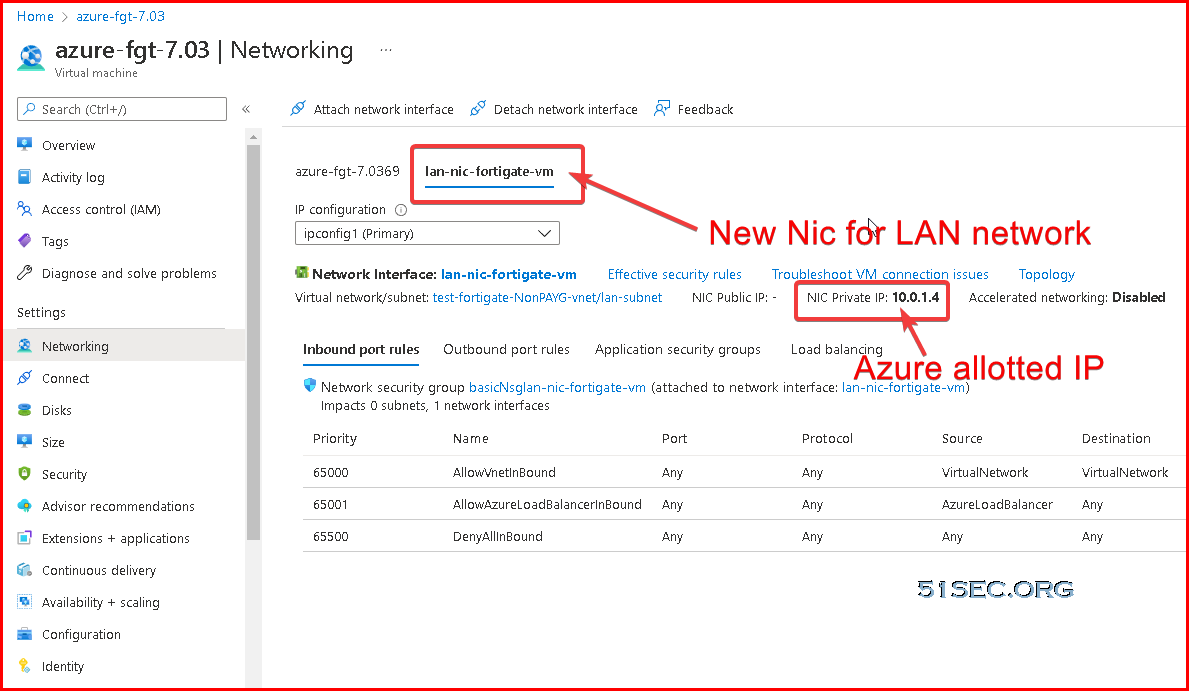Open basicNsglan-nic-fortigate-vm security group link
The height and width of the screenshot is (691, 1189).
point(557,388)
